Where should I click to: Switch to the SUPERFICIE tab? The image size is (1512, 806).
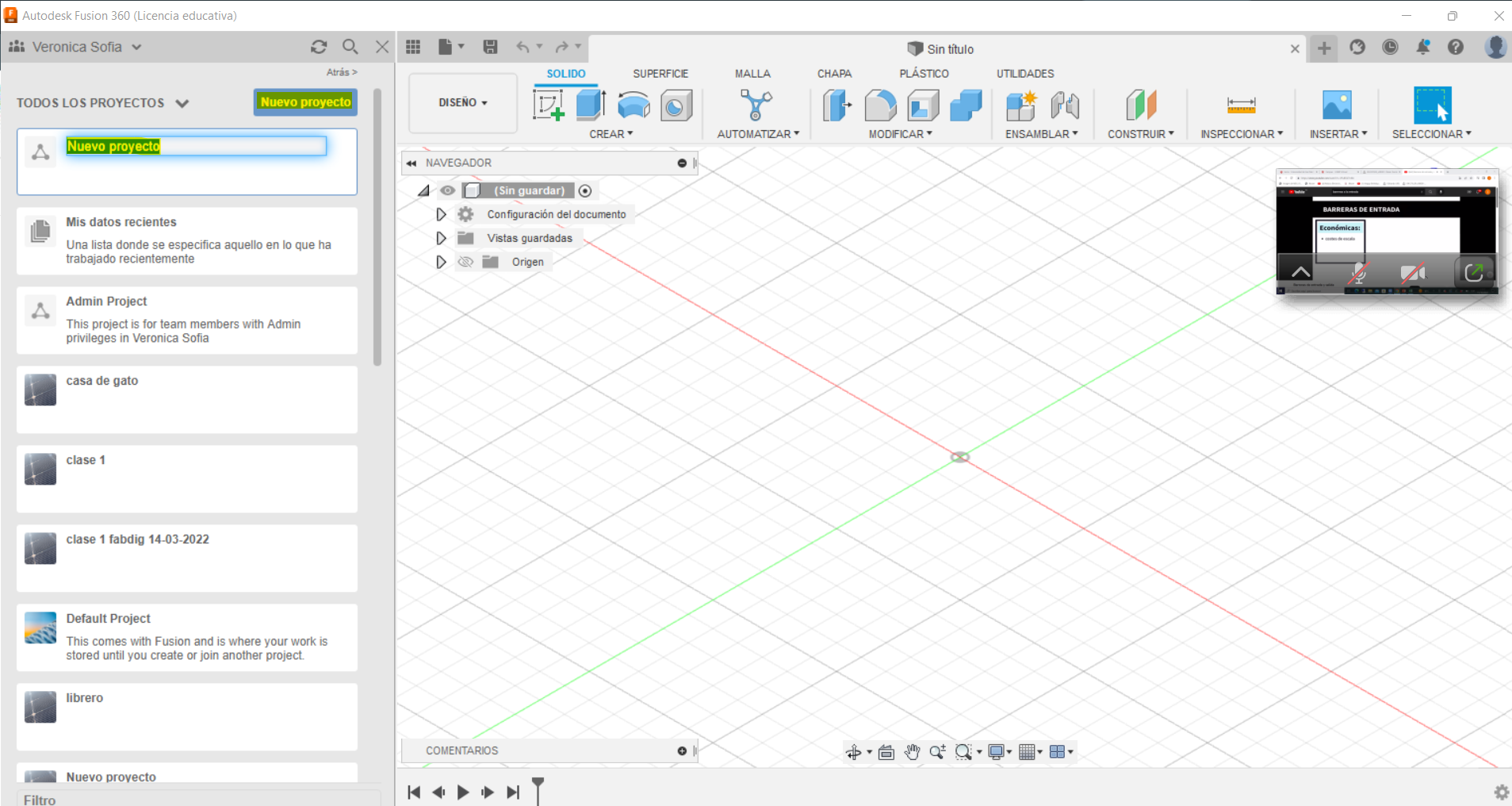point(660,74)
